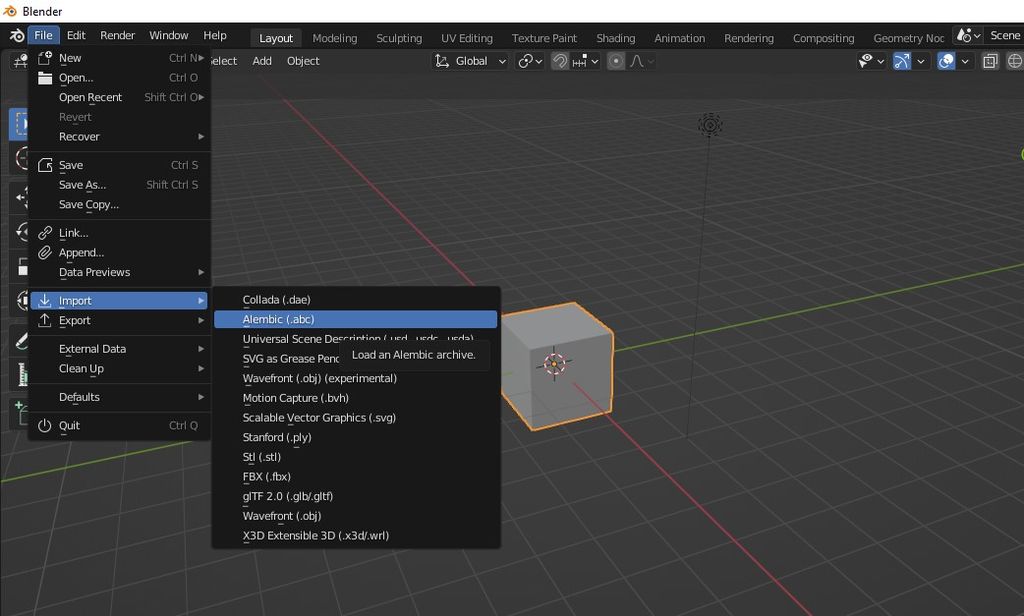Toggle snapping magnet in viewport header

(561, 61)
